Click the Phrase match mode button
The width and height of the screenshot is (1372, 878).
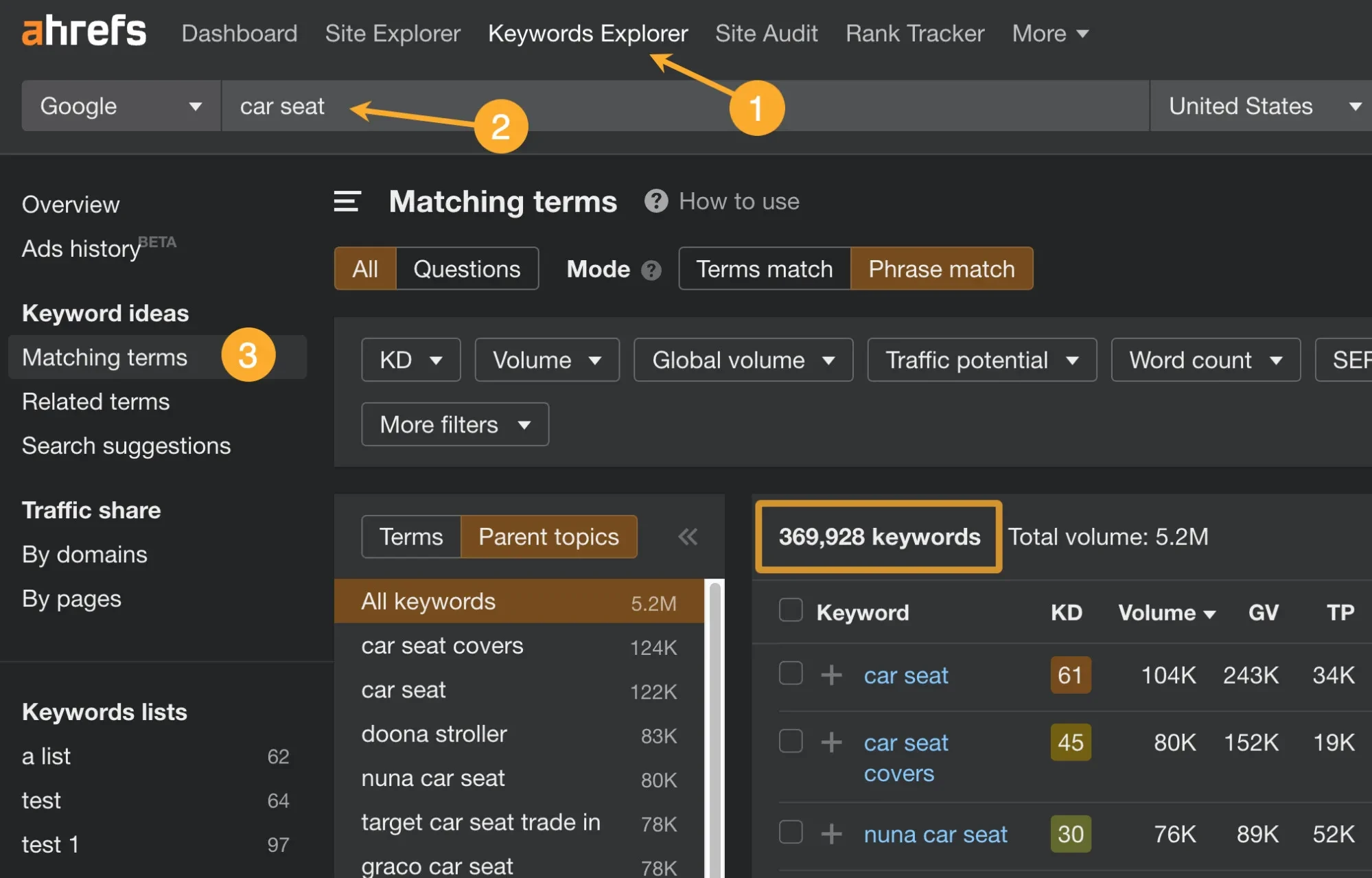pos(940,268)
